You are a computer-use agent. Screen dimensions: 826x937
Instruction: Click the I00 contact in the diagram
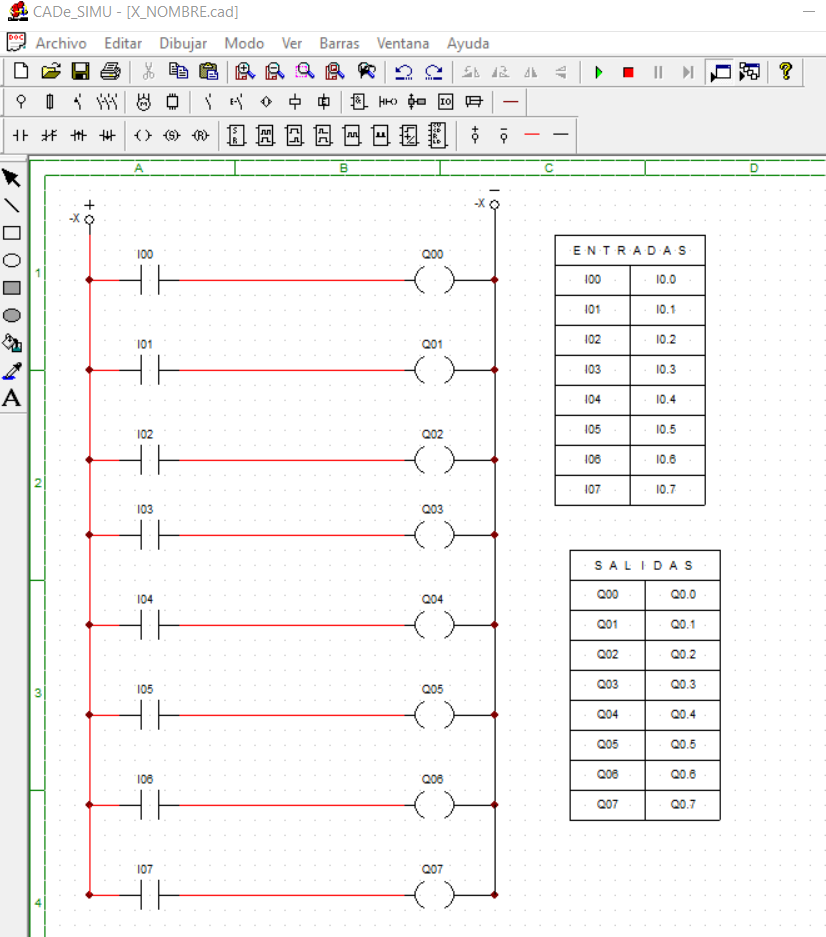[148, 281]
